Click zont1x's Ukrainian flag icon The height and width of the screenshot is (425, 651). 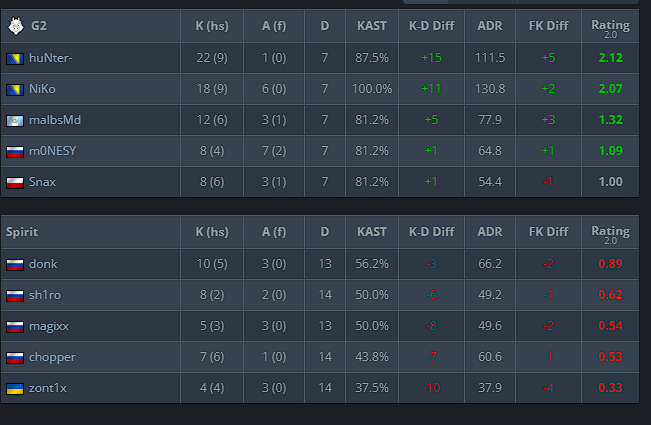pyautogui.click(x=15, y=389)
